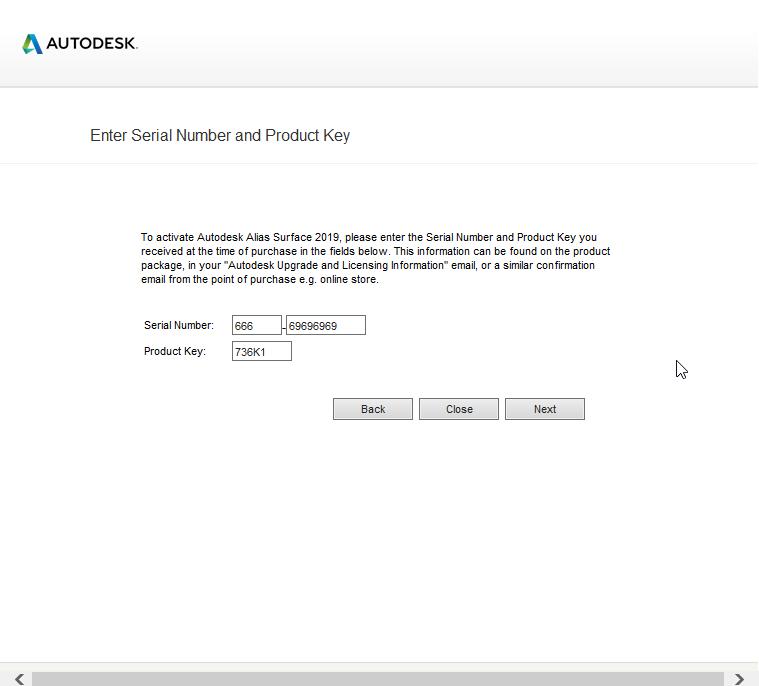Viewport: 759px width, 686px height.
Task: Click the 'Enter Serial Number and Product Key' heading
Action: point(220,136)
